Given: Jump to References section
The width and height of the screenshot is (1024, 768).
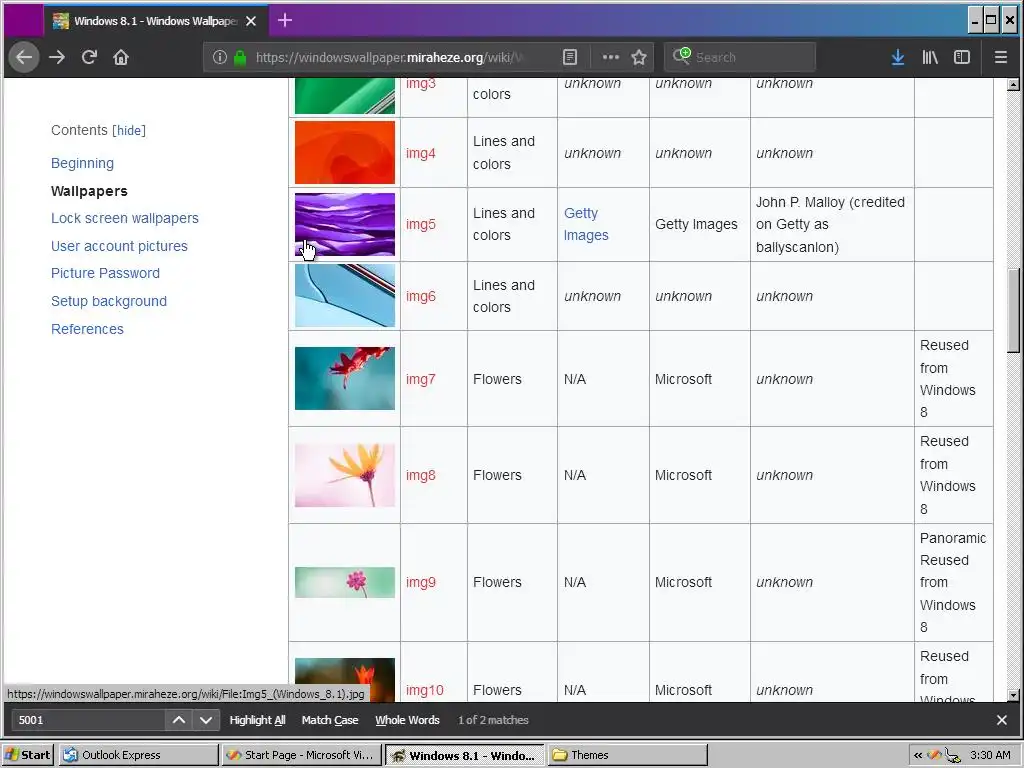Looking at the screenshot, I should (88, 329).
